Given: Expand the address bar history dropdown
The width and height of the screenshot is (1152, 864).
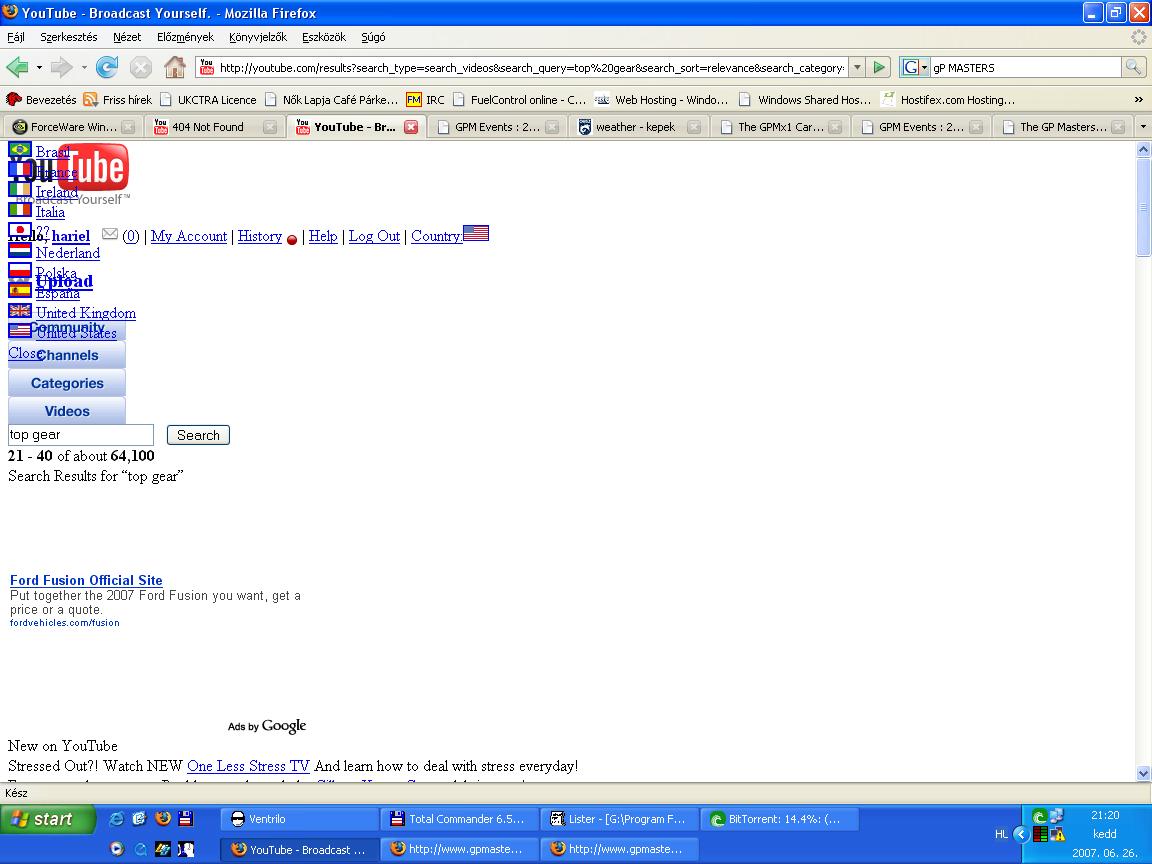Looking at the screenshot, I should [857, 68].
